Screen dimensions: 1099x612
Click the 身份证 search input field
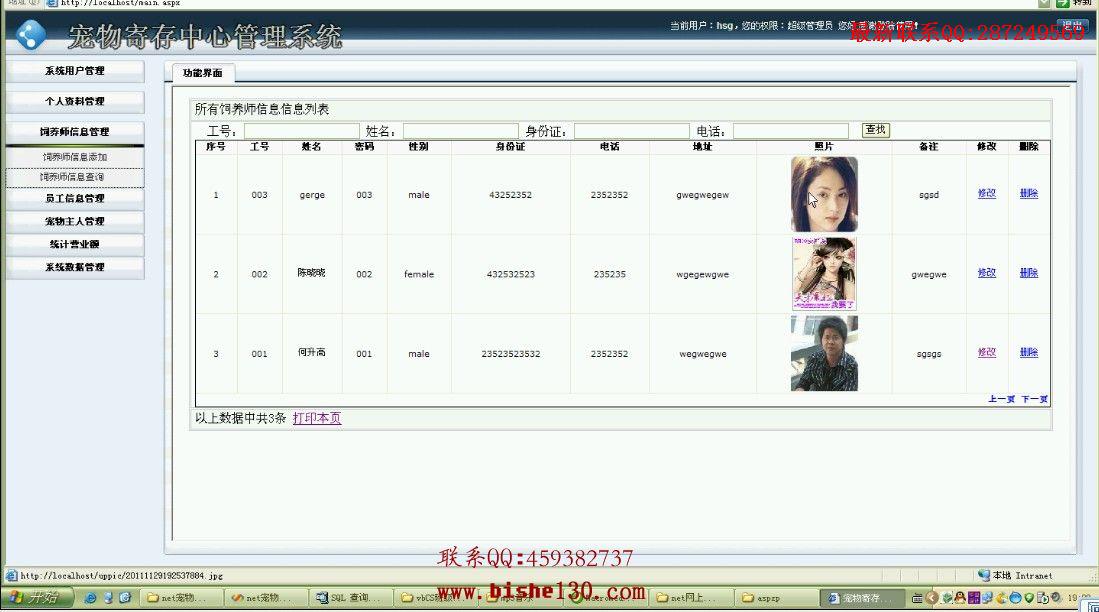pos(632,131)
